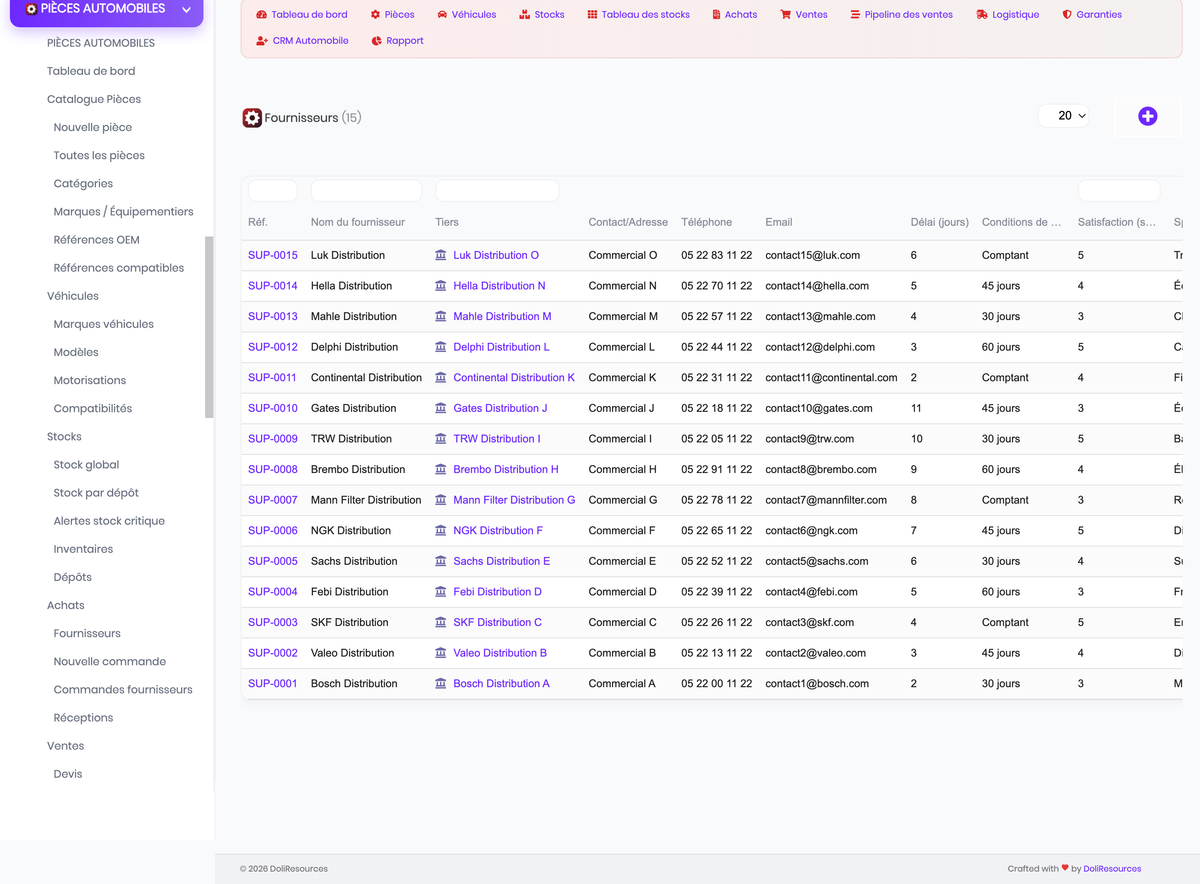
Task: Open Commandes fournisseurs in sidebar
Action: pyautogui.click(x=123, y=690)
